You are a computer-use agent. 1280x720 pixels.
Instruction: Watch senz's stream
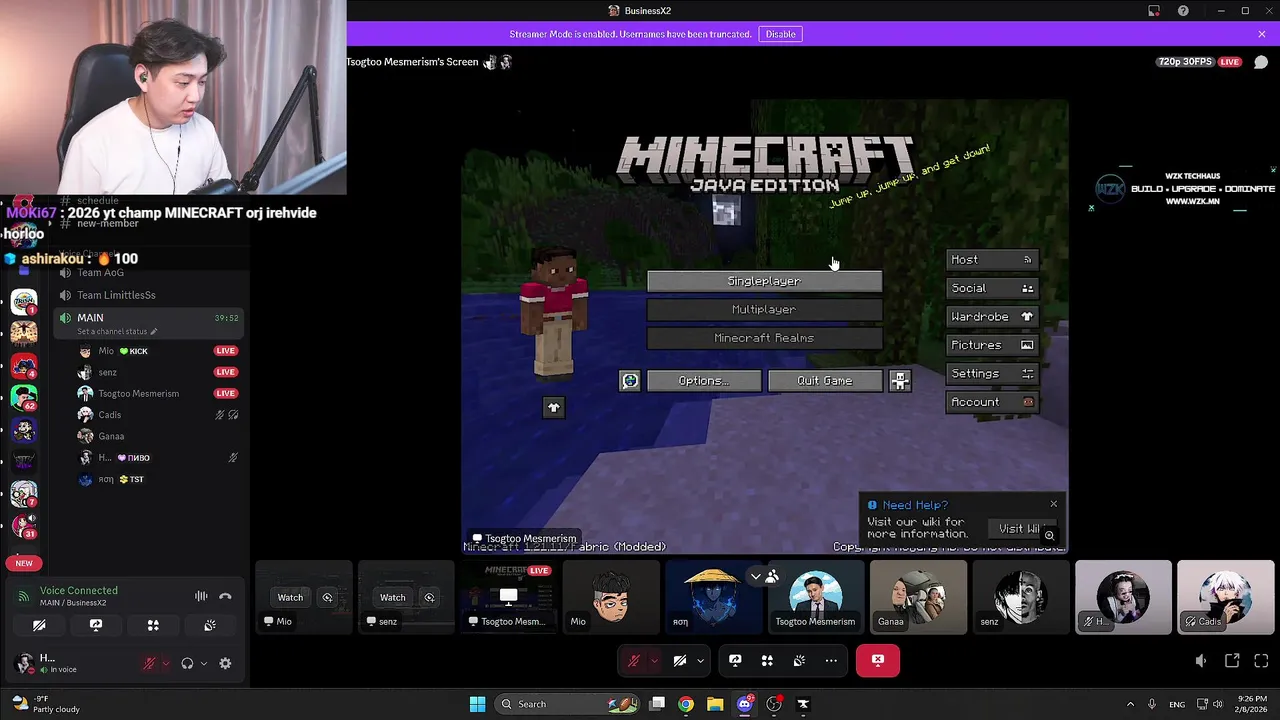(x=392, y=597)
